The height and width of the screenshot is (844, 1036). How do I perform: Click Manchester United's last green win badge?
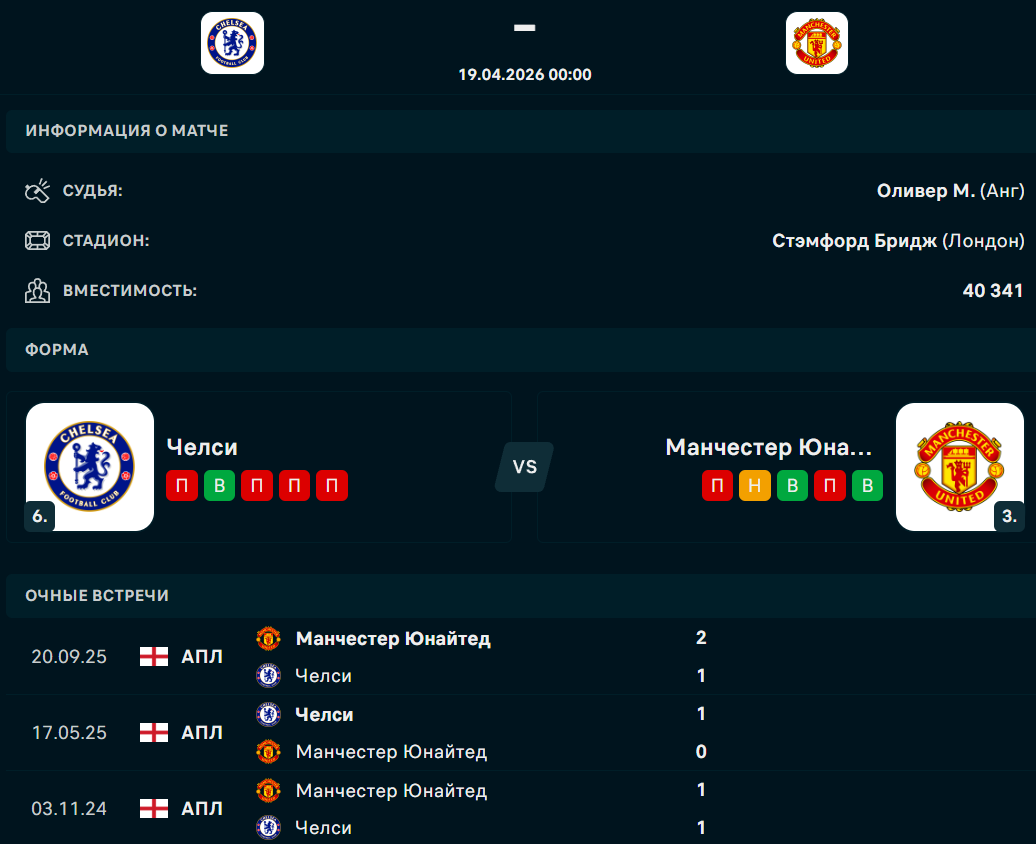[867, 485]
